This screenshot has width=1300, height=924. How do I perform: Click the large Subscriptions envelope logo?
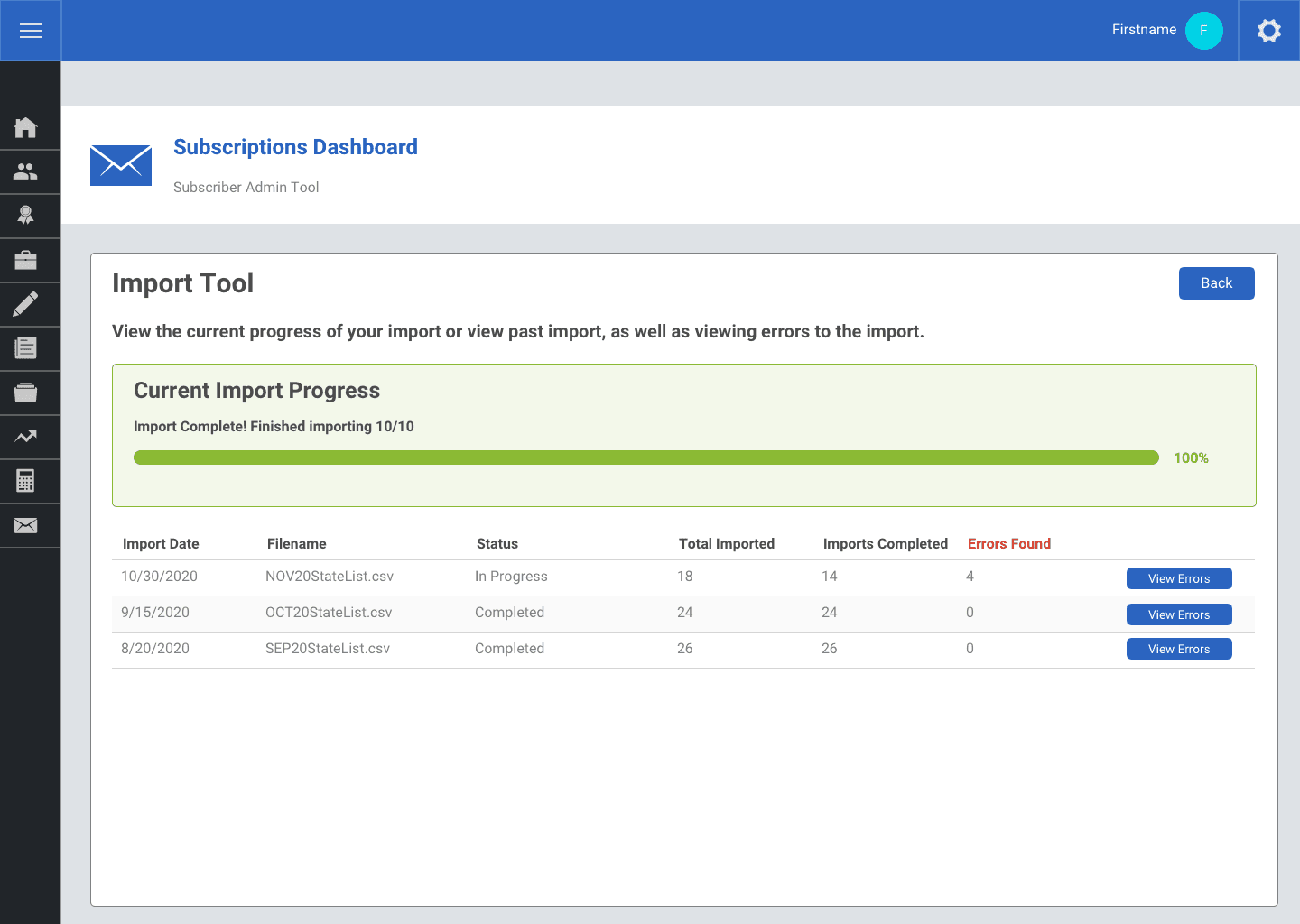[x=121, y=165]
